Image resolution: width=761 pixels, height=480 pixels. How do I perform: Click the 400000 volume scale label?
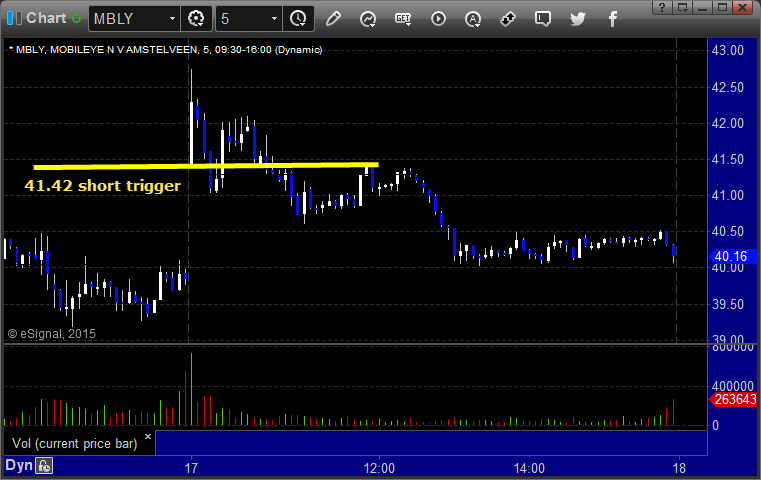coord(733,386)
